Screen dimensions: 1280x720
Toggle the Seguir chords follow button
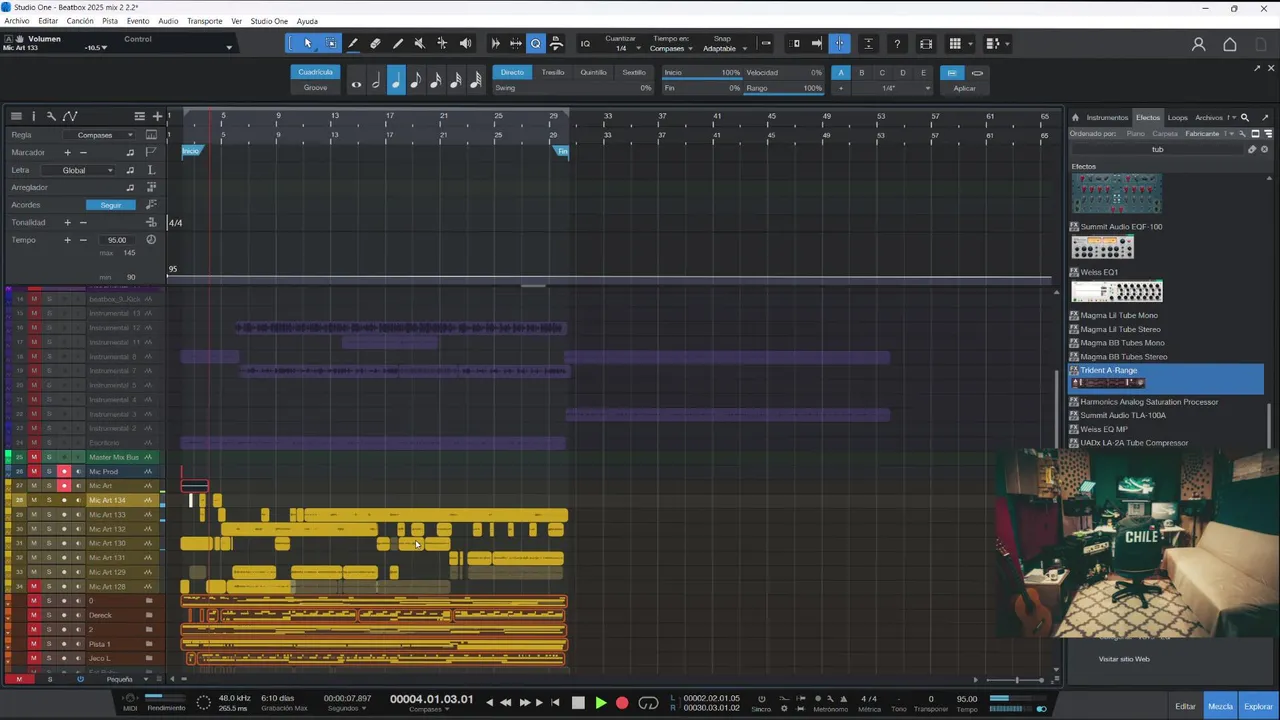pyautogui.click(x=111, y=205)
